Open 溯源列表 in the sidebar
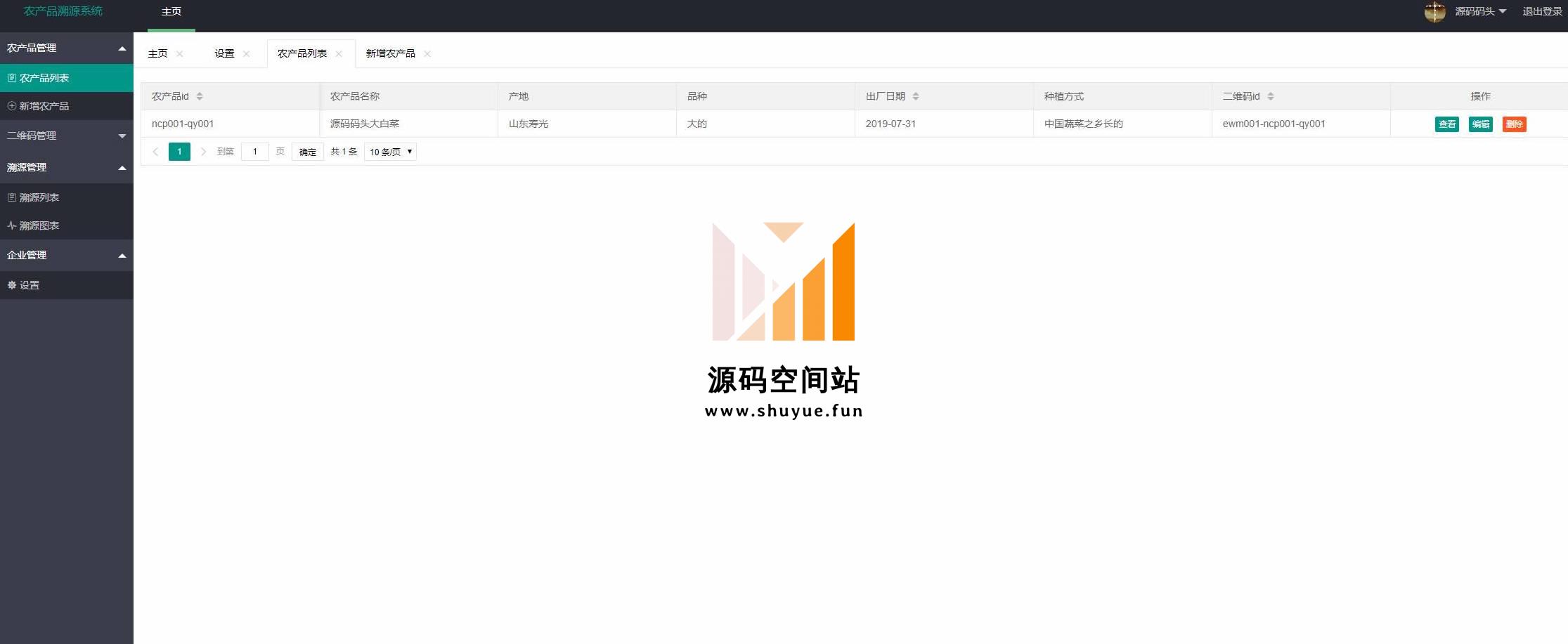 [67, 197]
